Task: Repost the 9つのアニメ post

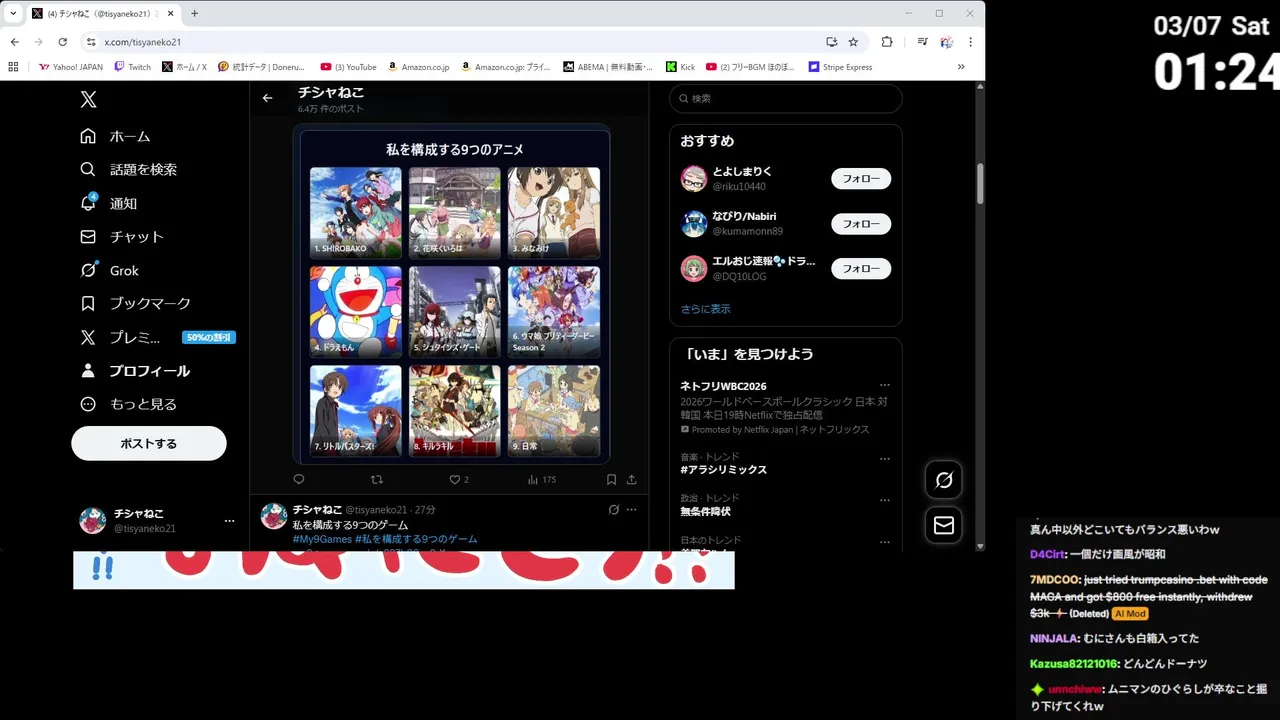Action: (377, 480)
